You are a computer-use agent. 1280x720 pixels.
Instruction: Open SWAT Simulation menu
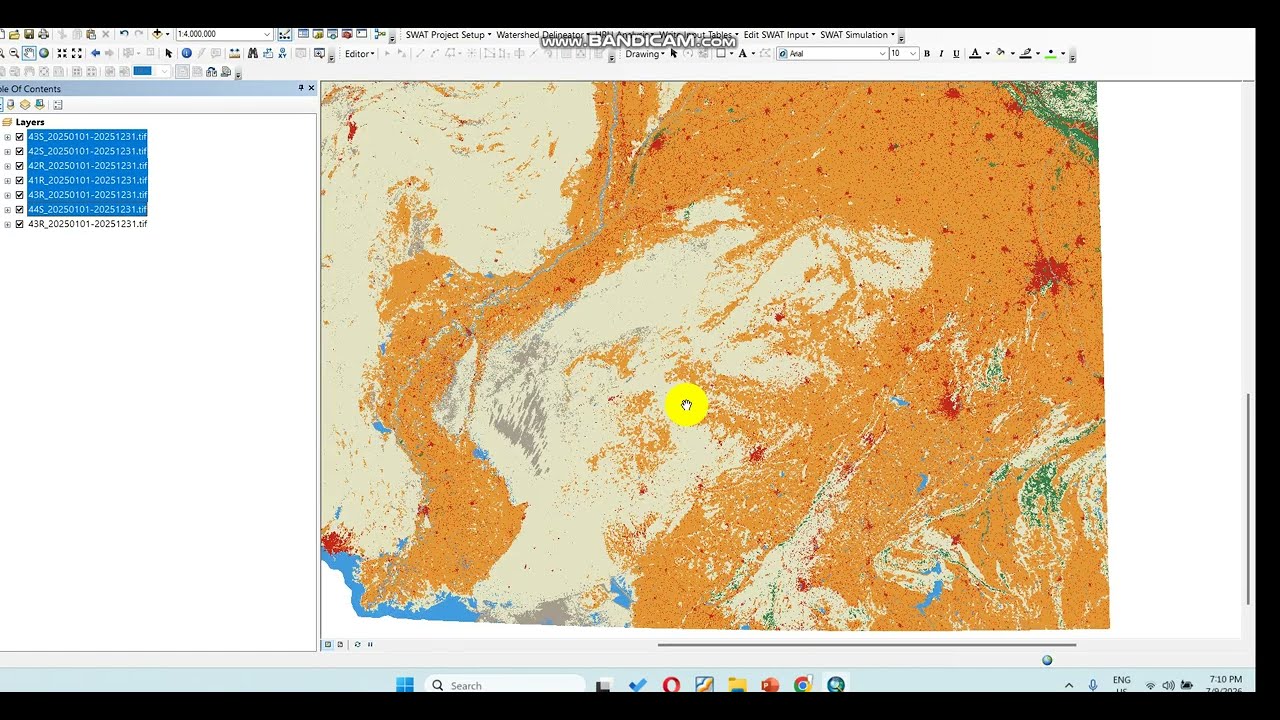coord(856,35)
